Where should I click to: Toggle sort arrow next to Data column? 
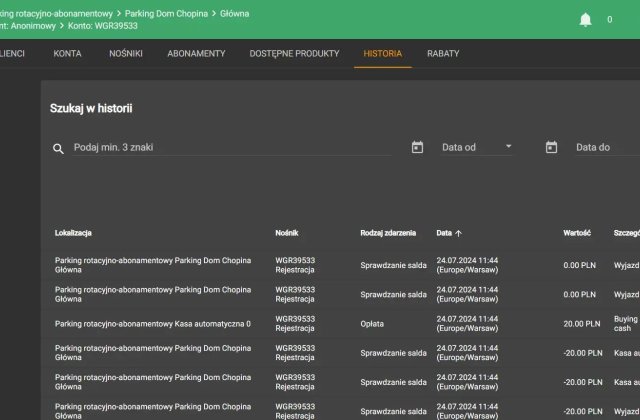point(459,233)
